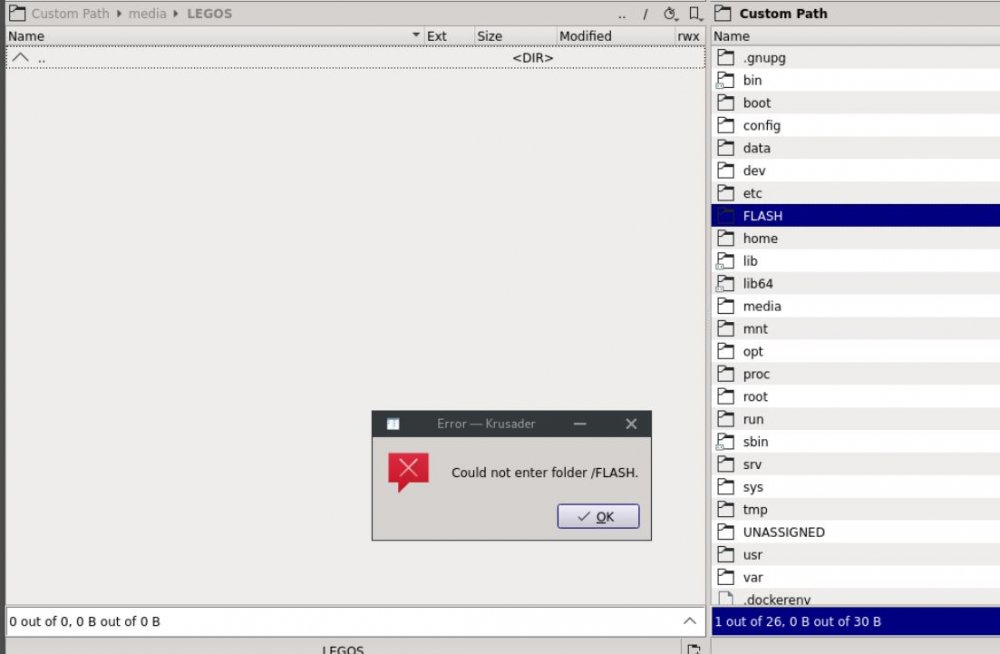The width and height of the screenshot is (1000, 654).
Task: Select the tmp folder
Action: (x=855, y=510)
